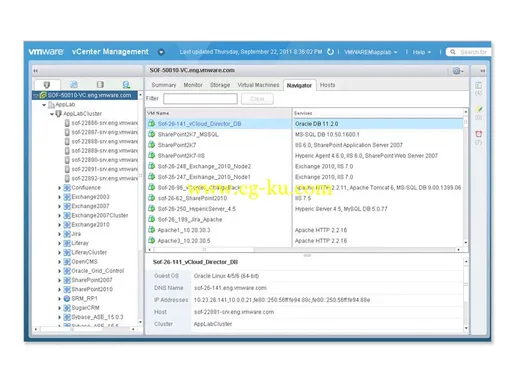This screenshot has width=512, height=384.
Task: Select host sof-22886-srv in tree
Action: point(101,123)
